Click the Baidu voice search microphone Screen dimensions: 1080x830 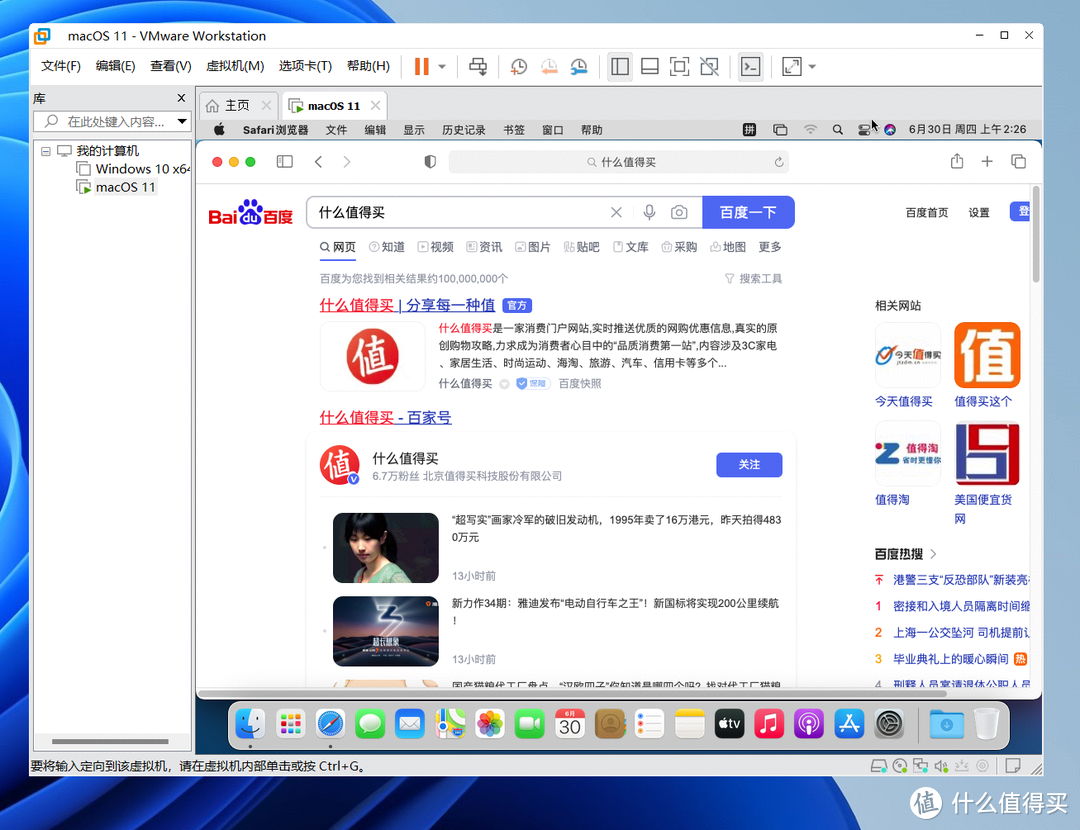649,212
